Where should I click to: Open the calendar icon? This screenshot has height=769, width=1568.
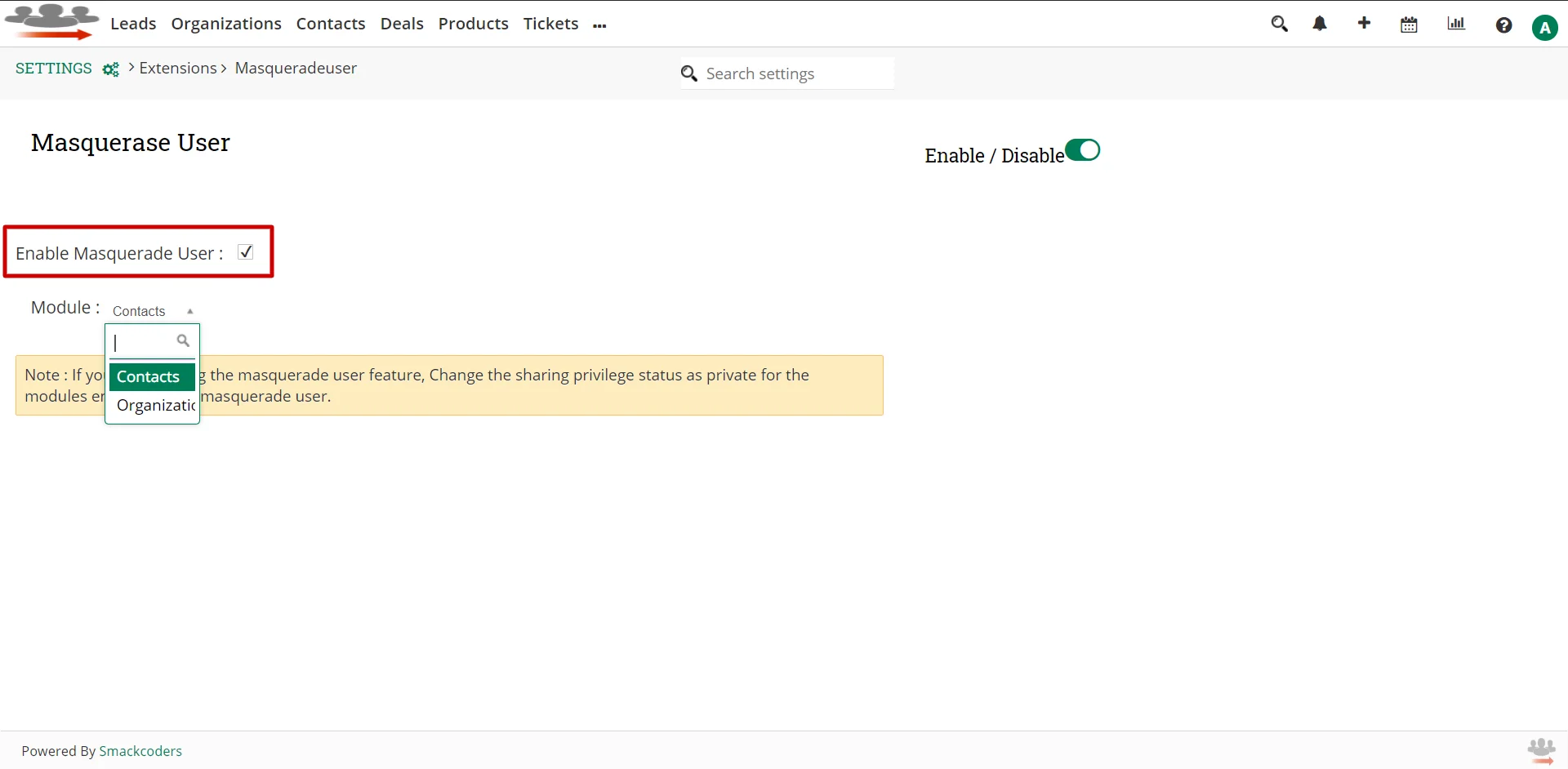pos(1408,24)
